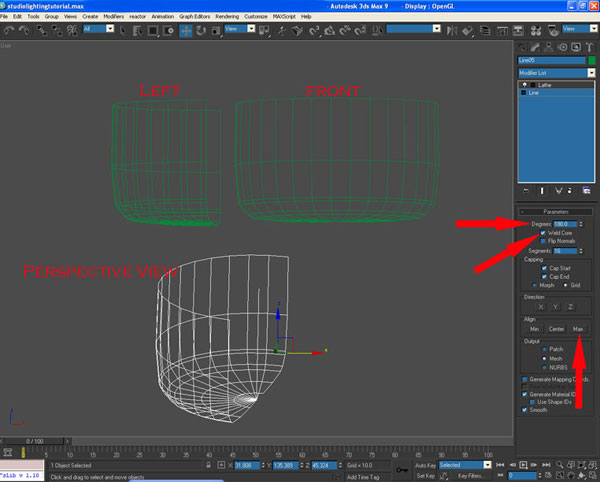Toggle the Weld Core checkbox
This screenshot has width=600, height=482.
click(543, 233)
